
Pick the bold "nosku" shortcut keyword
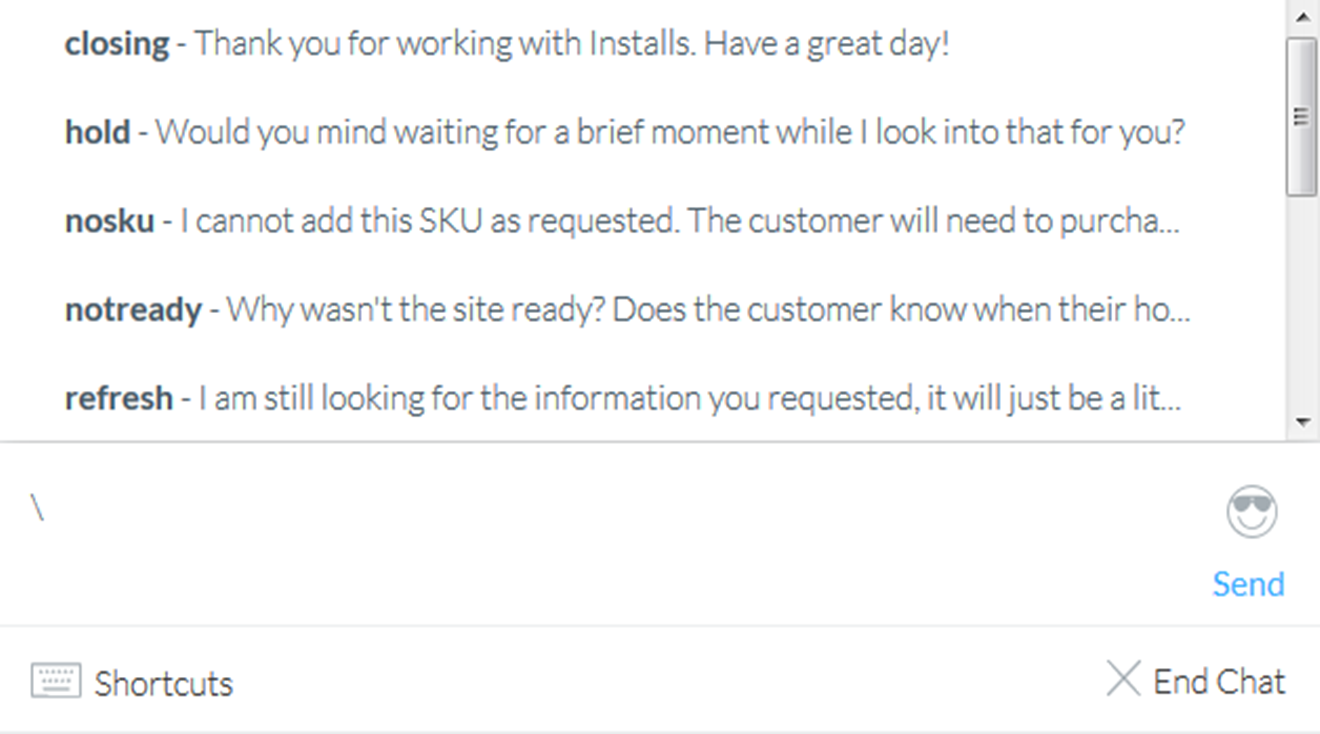click(x=109, y=221)
